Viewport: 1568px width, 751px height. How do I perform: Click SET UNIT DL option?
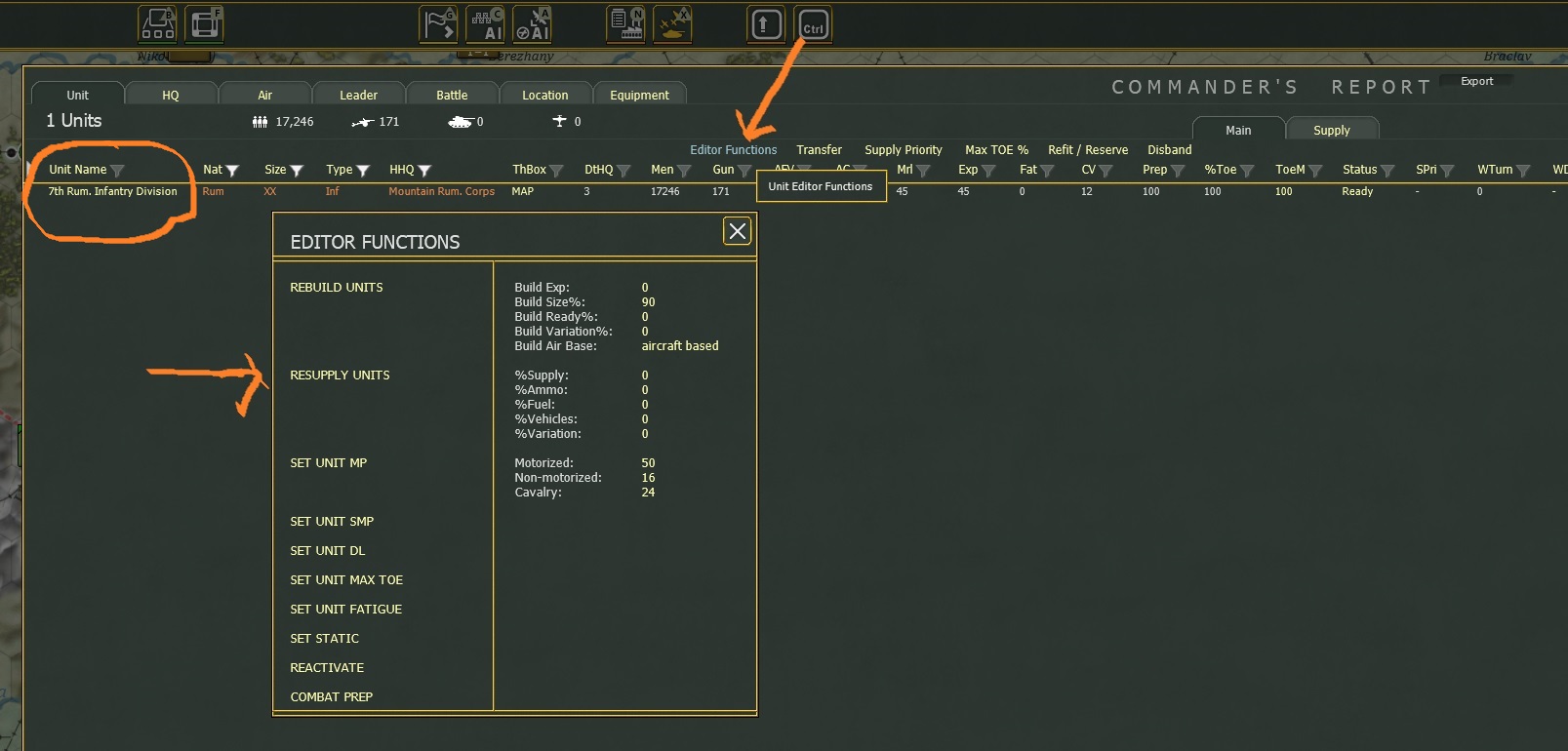click(x=328, y=551)
